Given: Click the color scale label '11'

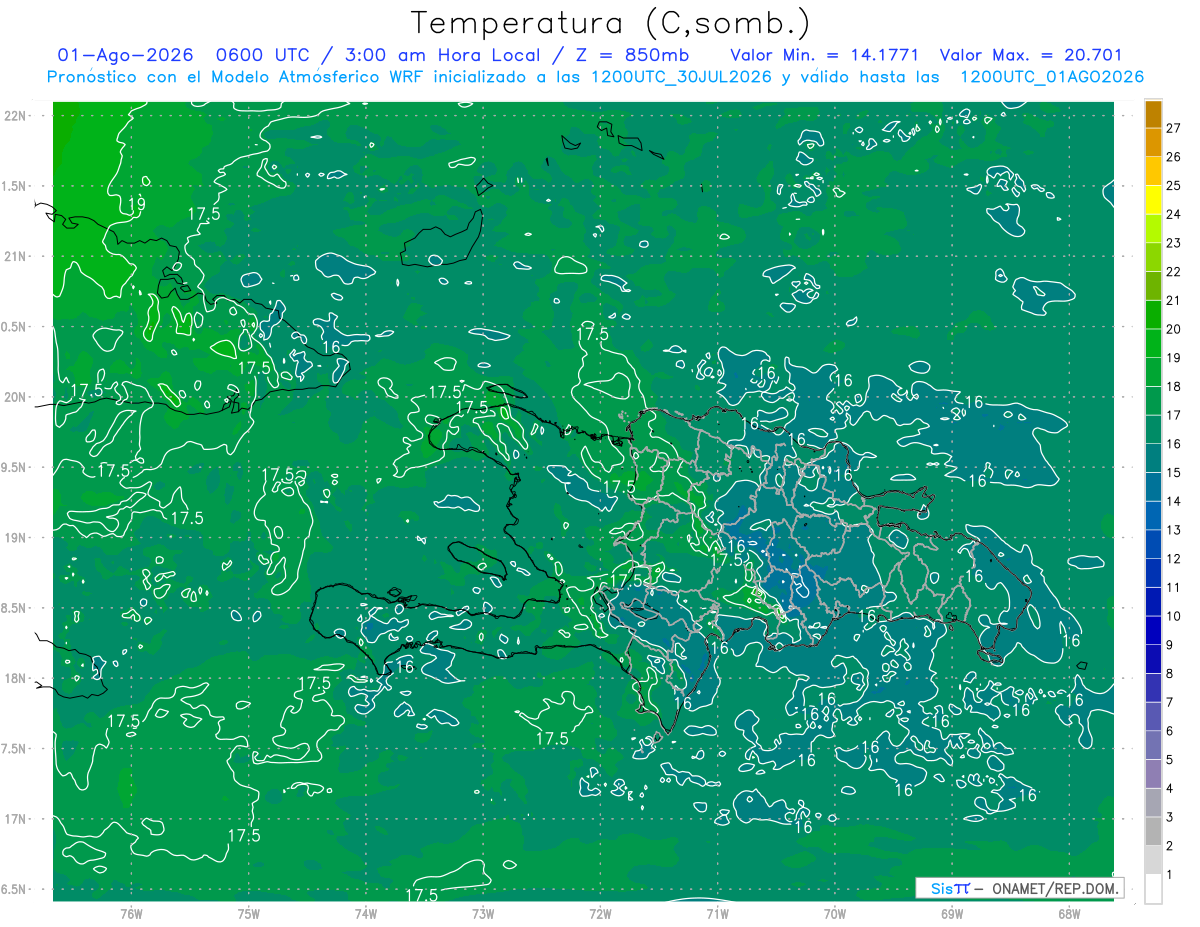Looking at the screenshot, I should click(1173, 587).
